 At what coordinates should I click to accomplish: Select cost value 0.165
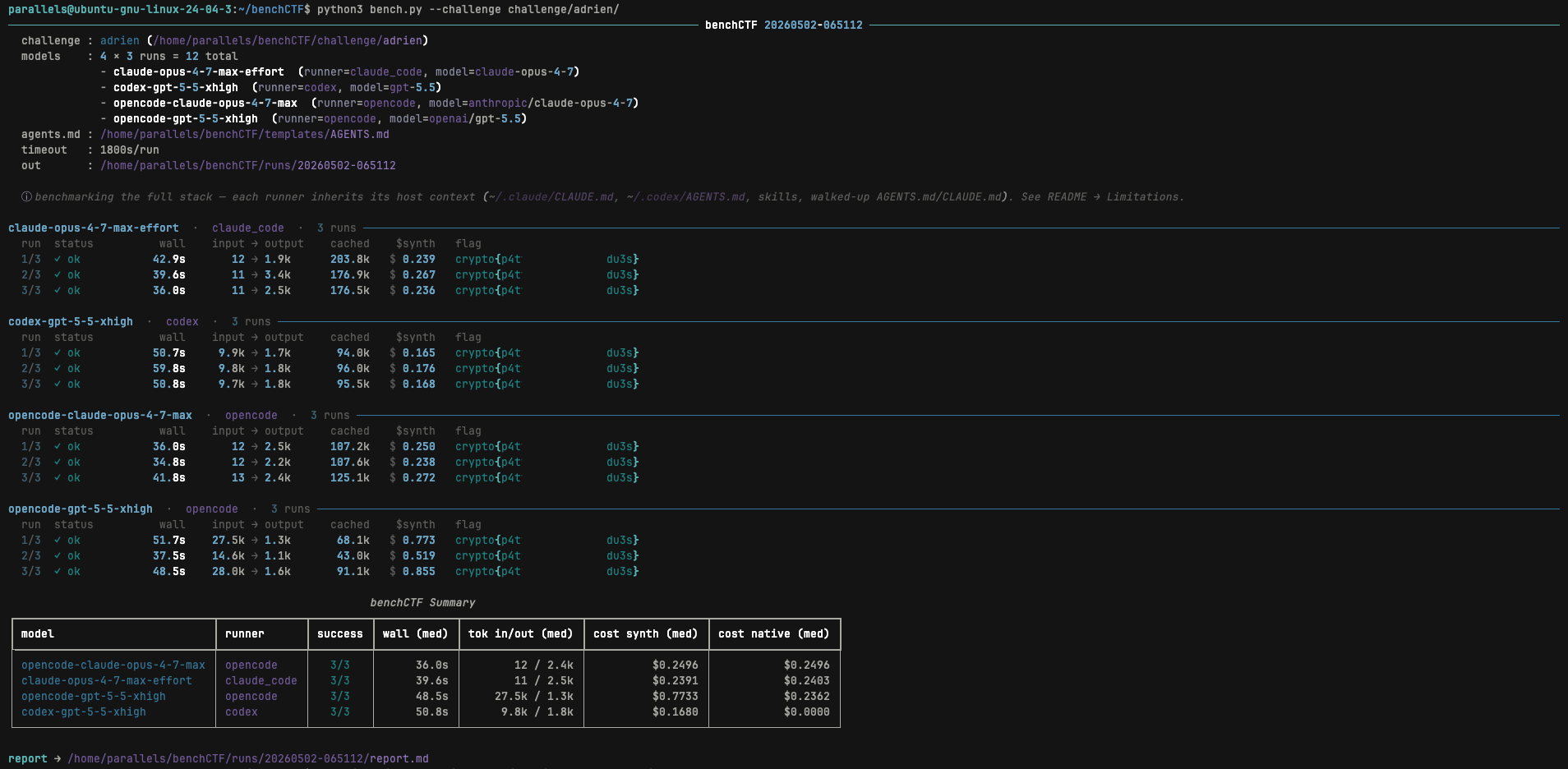click(x=419, y=352)
